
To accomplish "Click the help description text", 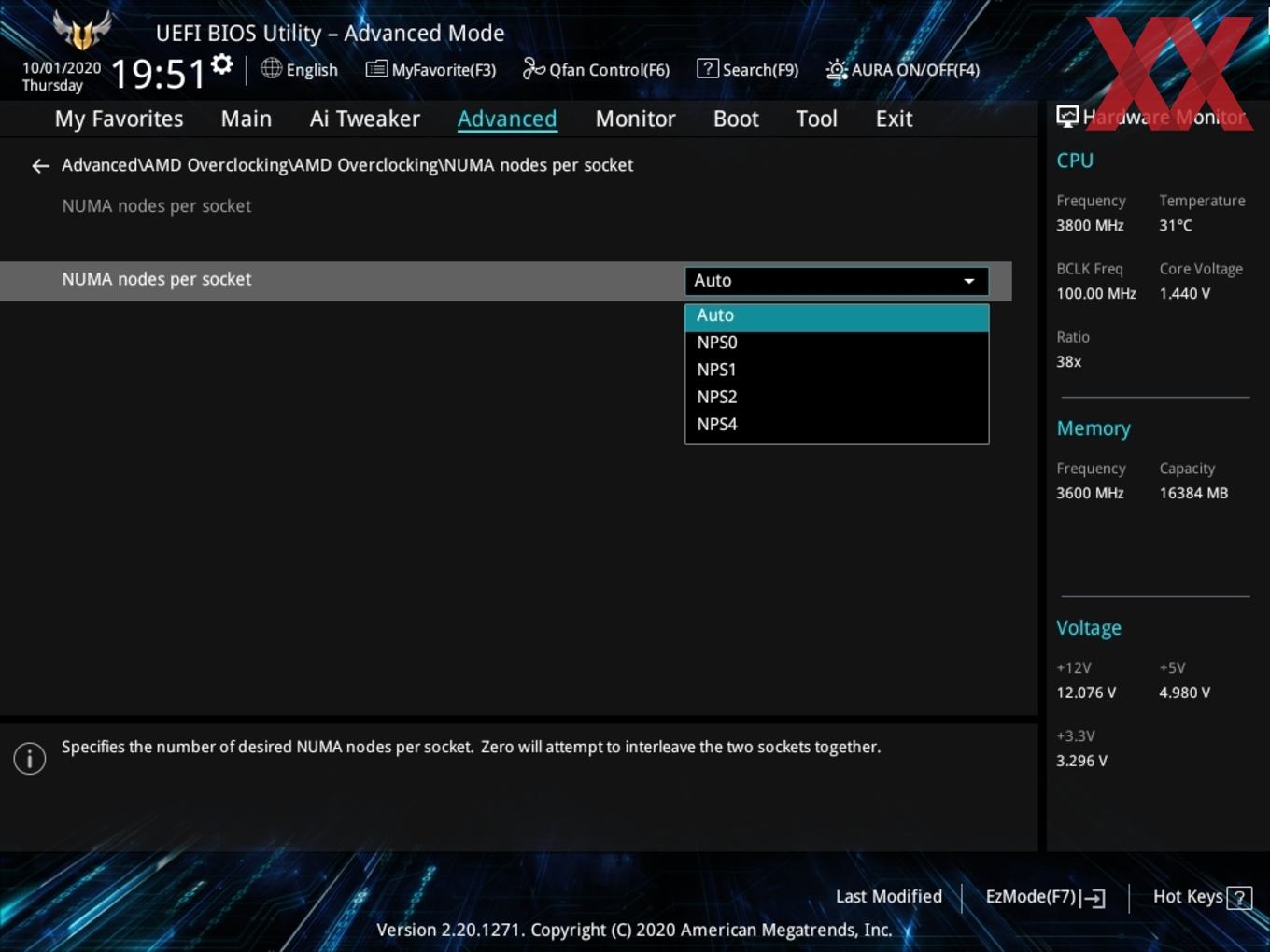I will pos(472,748).
